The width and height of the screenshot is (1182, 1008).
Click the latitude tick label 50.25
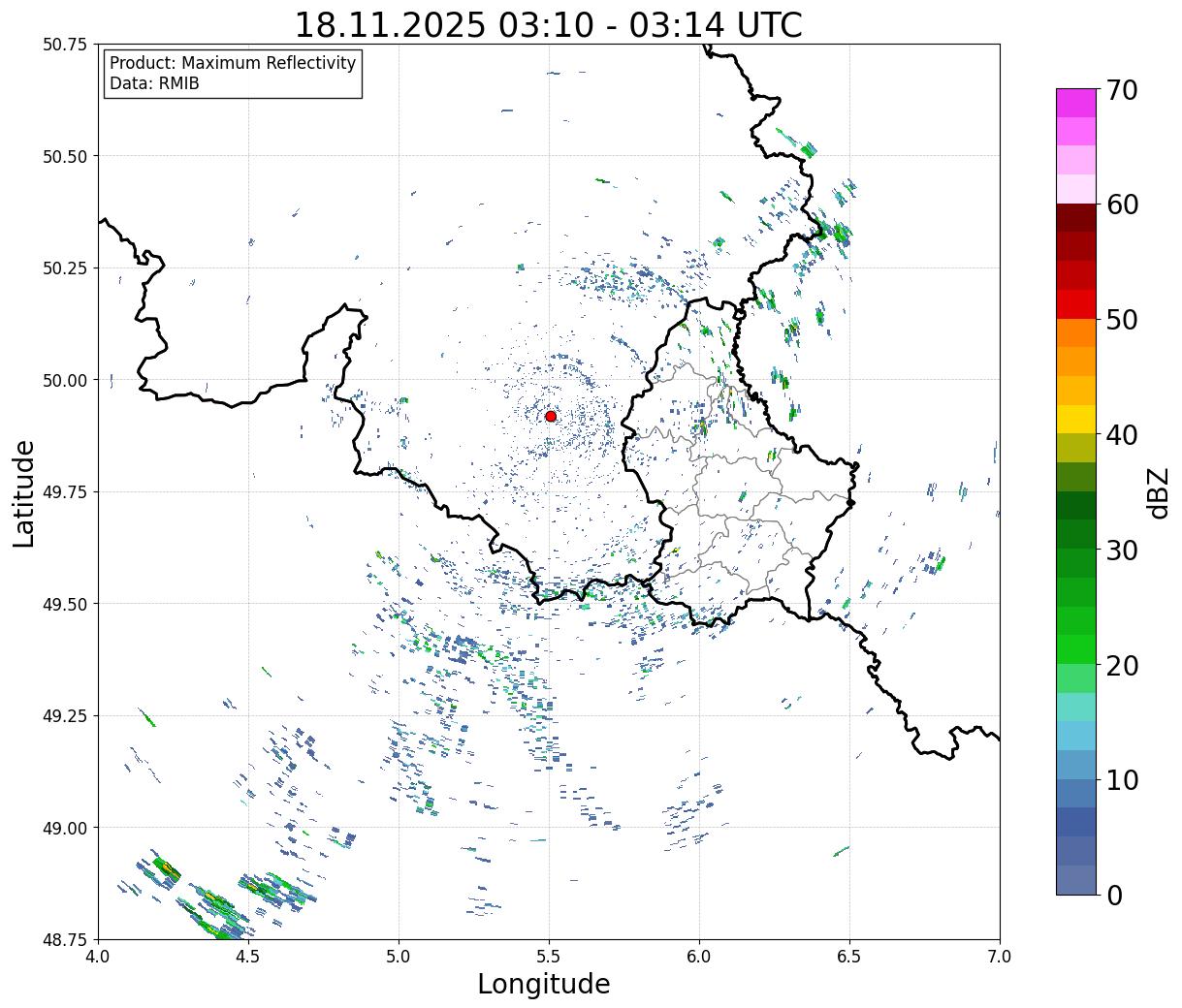65,268
